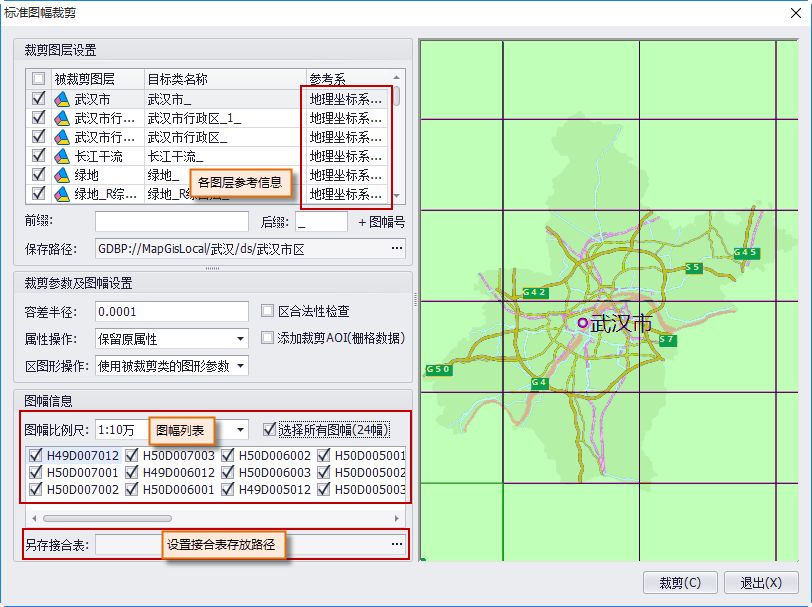The width and height of the screenshot is (812, 607).
Task: Uncheck map sheet H50D007003
Action: tap(132, 455)
